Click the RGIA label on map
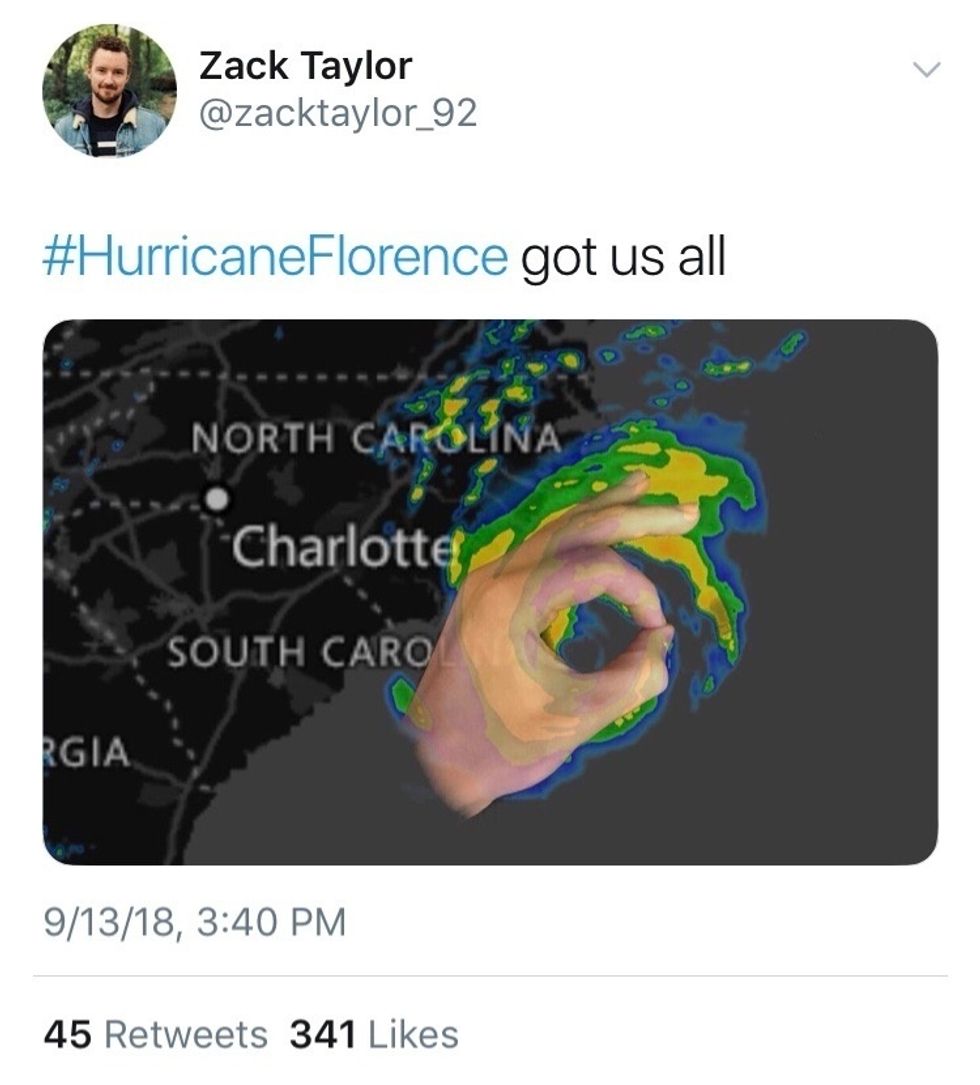 point(87,752)
